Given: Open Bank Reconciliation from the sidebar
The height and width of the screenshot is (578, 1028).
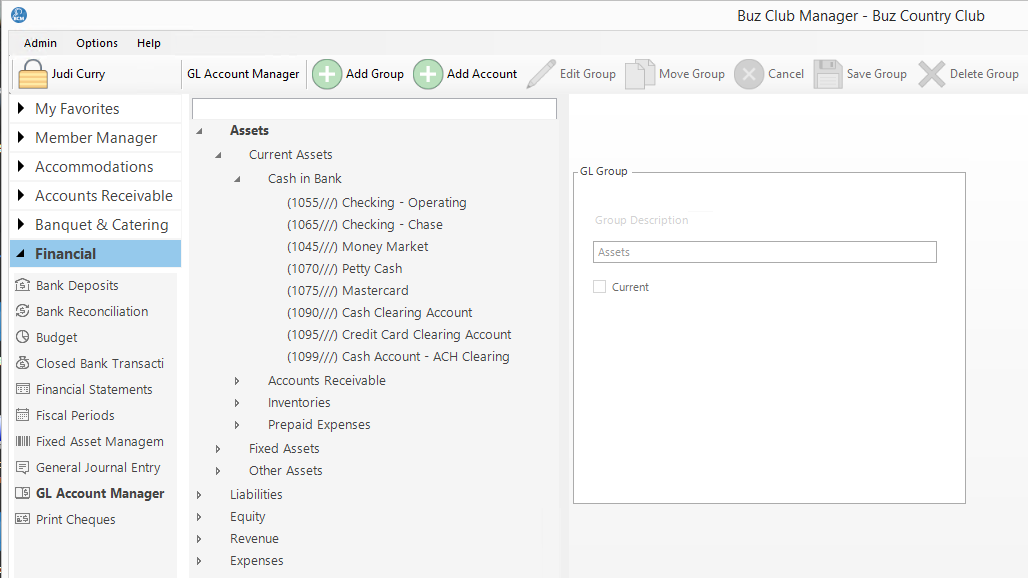Looking at the screenshot, I should coord(92,311).
